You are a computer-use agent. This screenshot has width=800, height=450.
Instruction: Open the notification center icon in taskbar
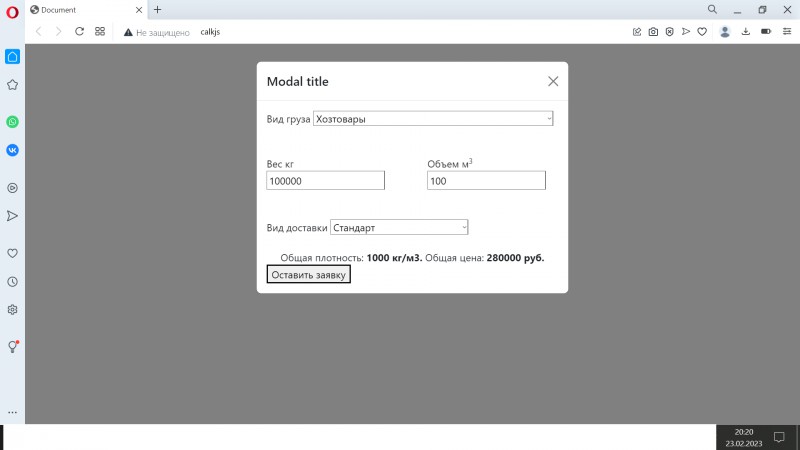click(779, 437)
